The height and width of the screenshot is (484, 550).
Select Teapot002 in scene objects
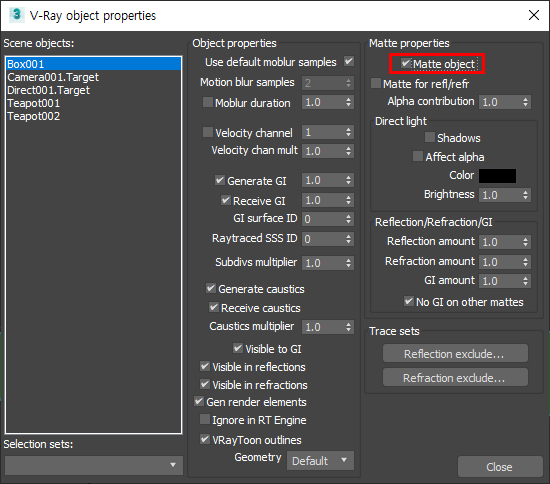[x=93, y=116]
